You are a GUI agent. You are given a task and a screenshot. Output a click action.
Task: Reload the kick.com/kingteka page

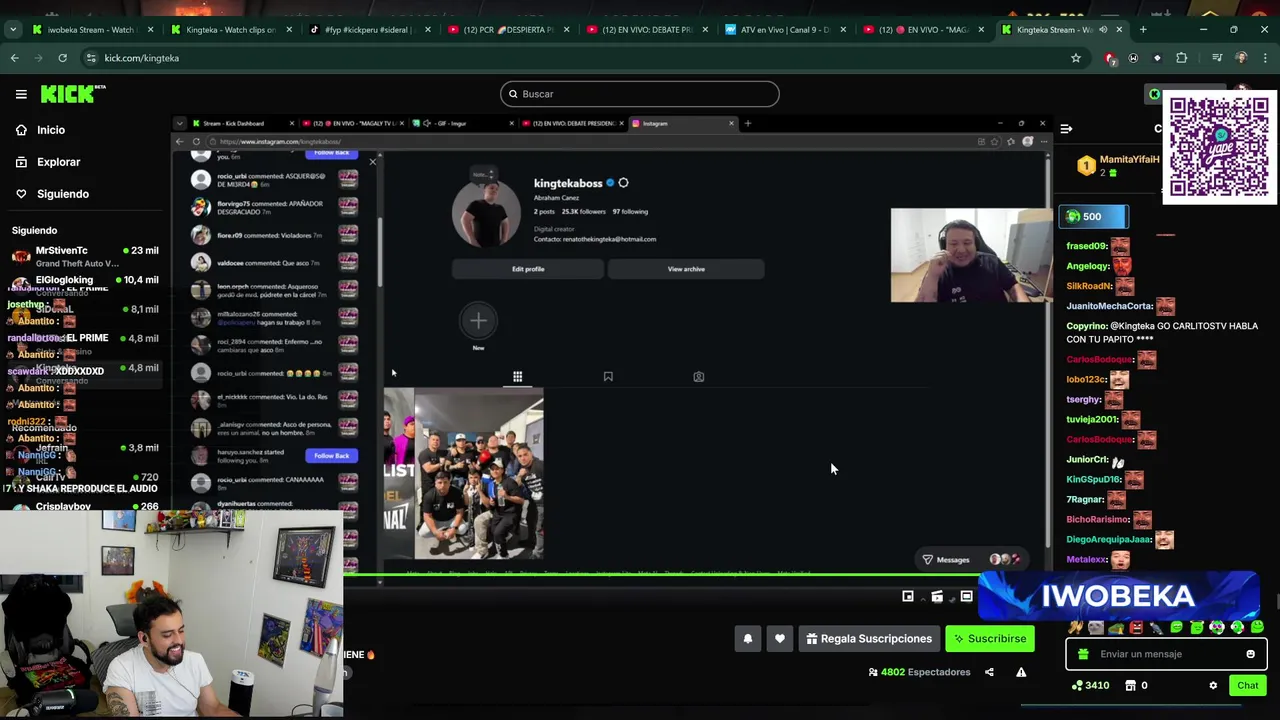pyautogui.click(x=62, y=58)
